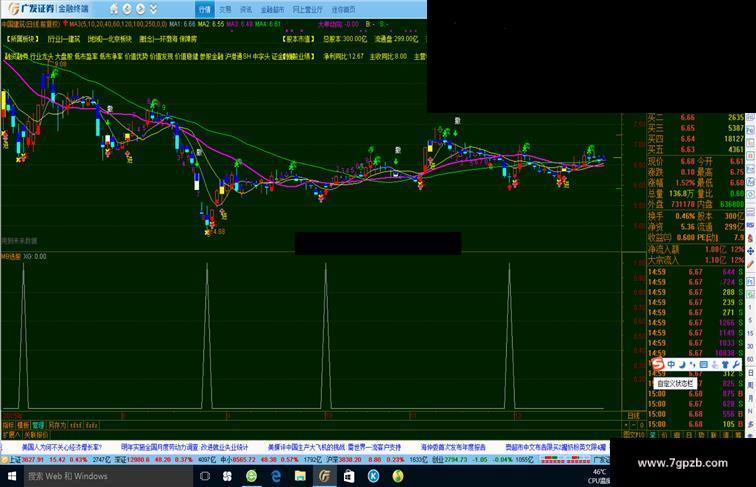Expand the double-chevron toolbar menu
The height and width of the screenshot is (487, 756).
pyautogui.click(x=153, y=9)
